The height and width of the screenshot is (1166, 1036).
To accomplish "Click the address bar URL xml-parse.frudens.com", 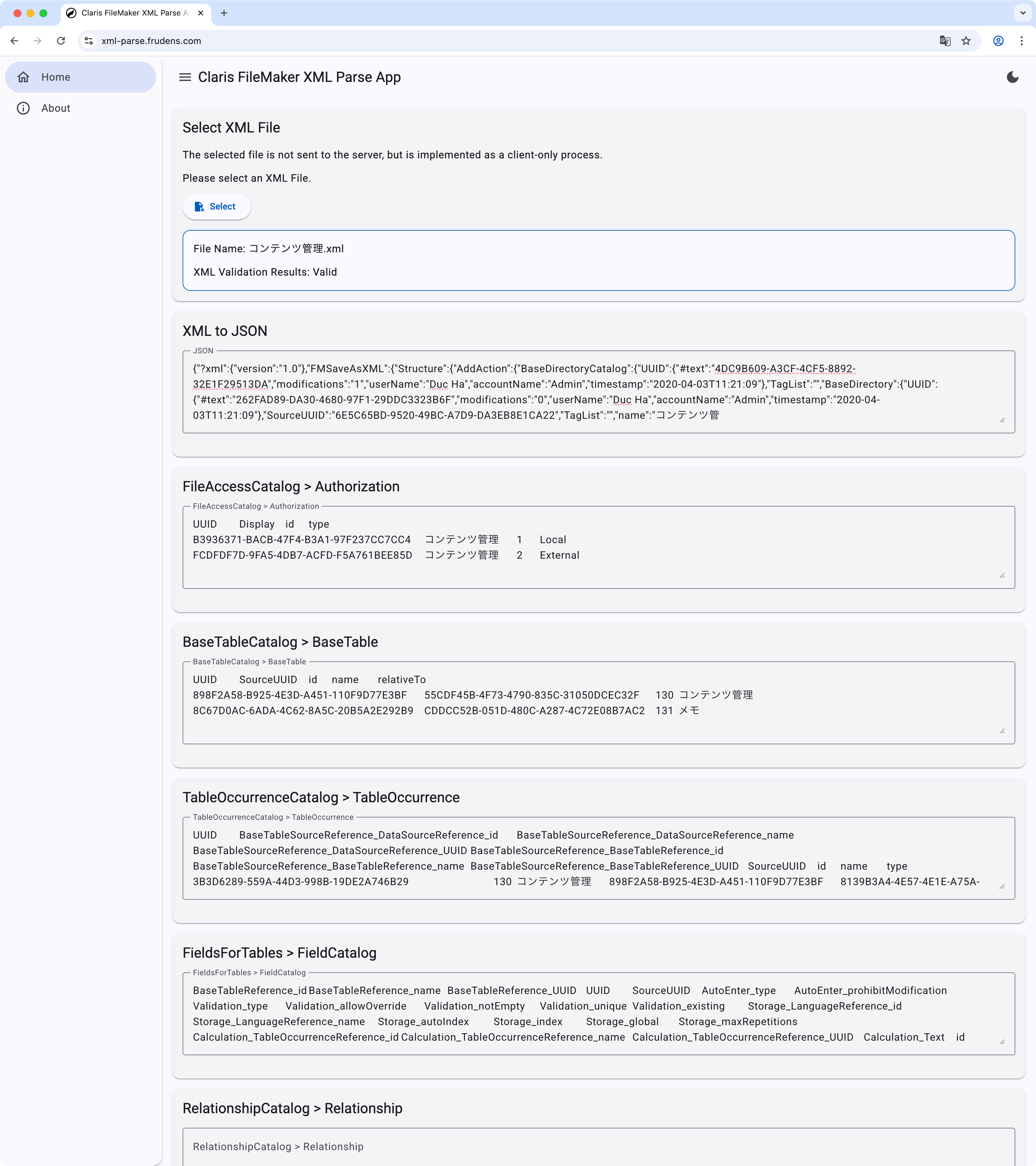I will (x=151, y=40).
